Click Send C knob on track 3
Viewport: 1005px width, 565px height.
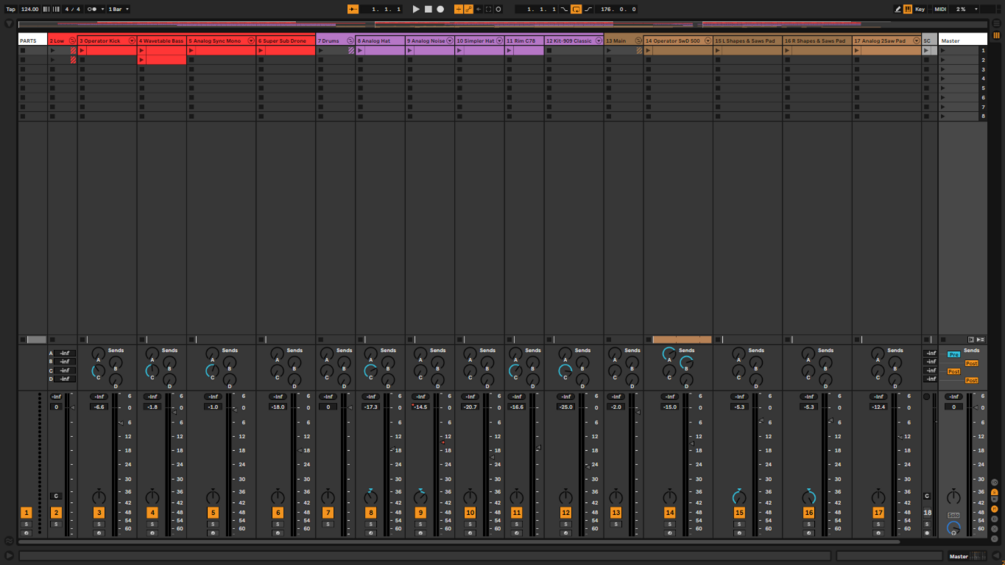tap(98, 371)
